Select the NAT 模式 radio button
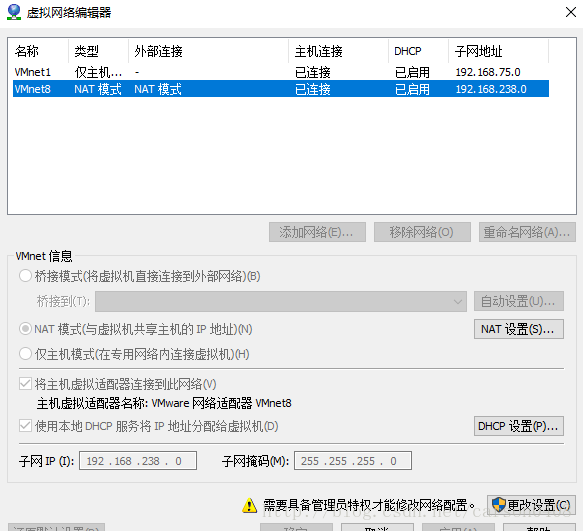 [x=25, y=329]
